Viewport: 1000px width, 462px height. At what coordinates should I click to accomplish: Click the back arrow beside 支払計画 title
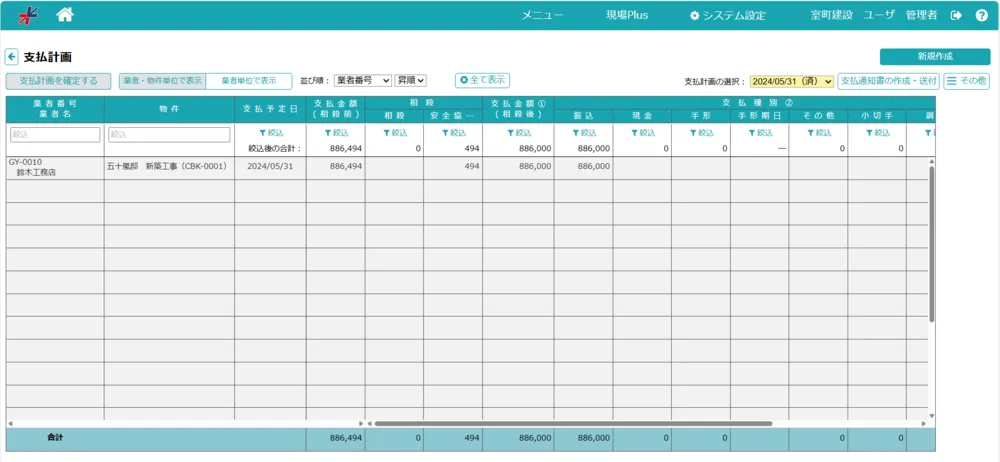(12, 57)
